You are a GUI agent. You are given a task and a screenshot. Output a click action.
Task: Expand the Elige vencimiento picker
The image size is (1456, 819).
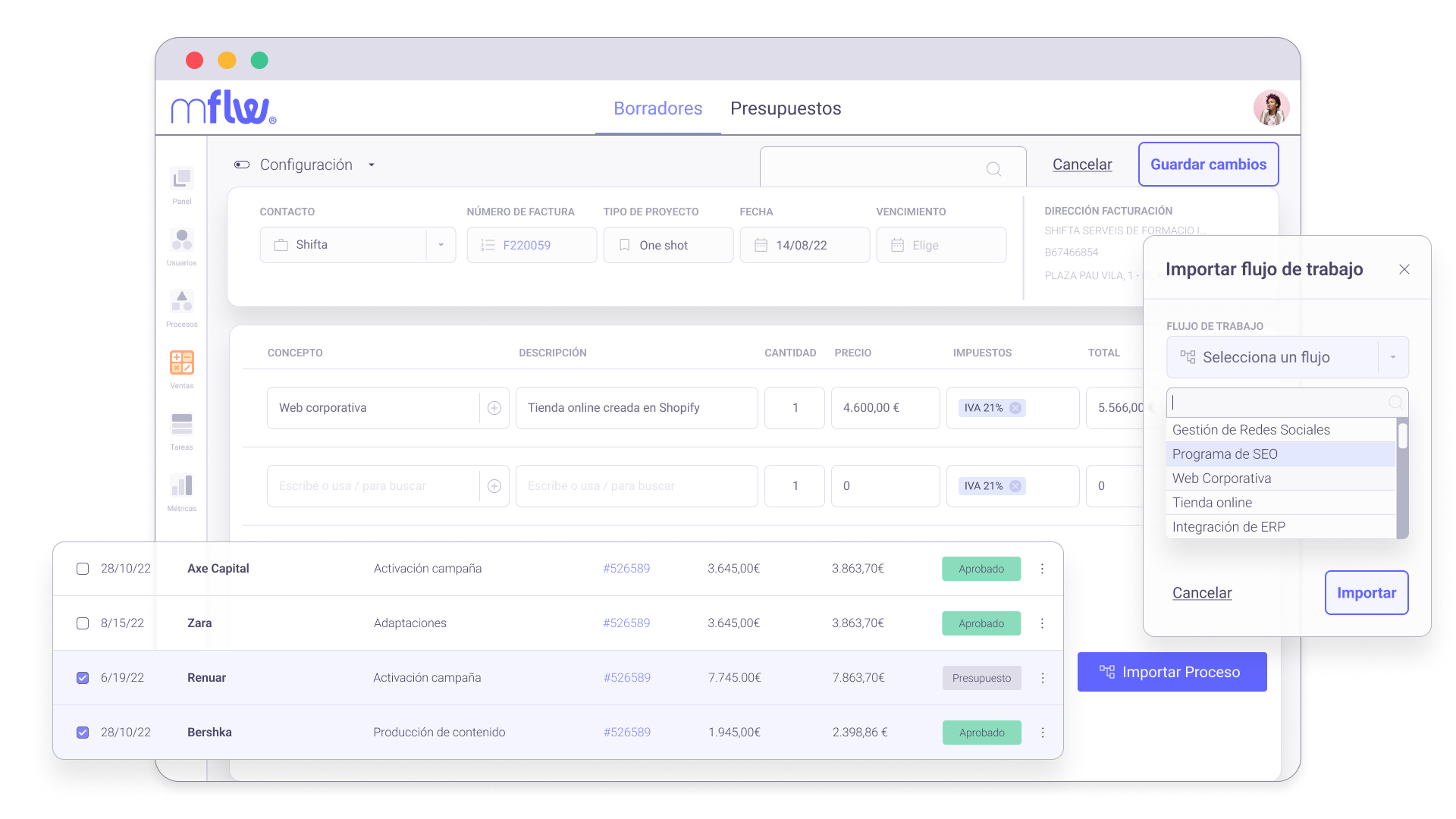pos(941,244)
